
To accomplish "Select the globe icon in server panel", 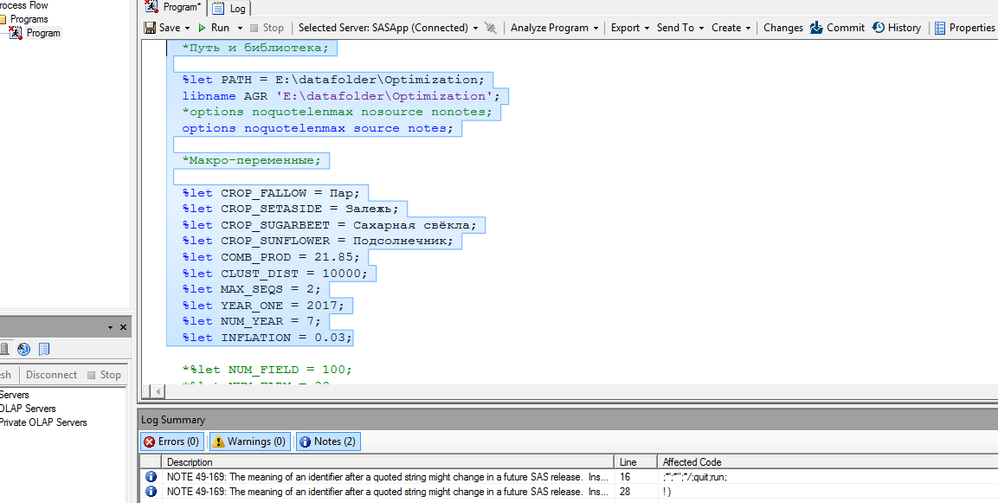I will tap(23, 349).
